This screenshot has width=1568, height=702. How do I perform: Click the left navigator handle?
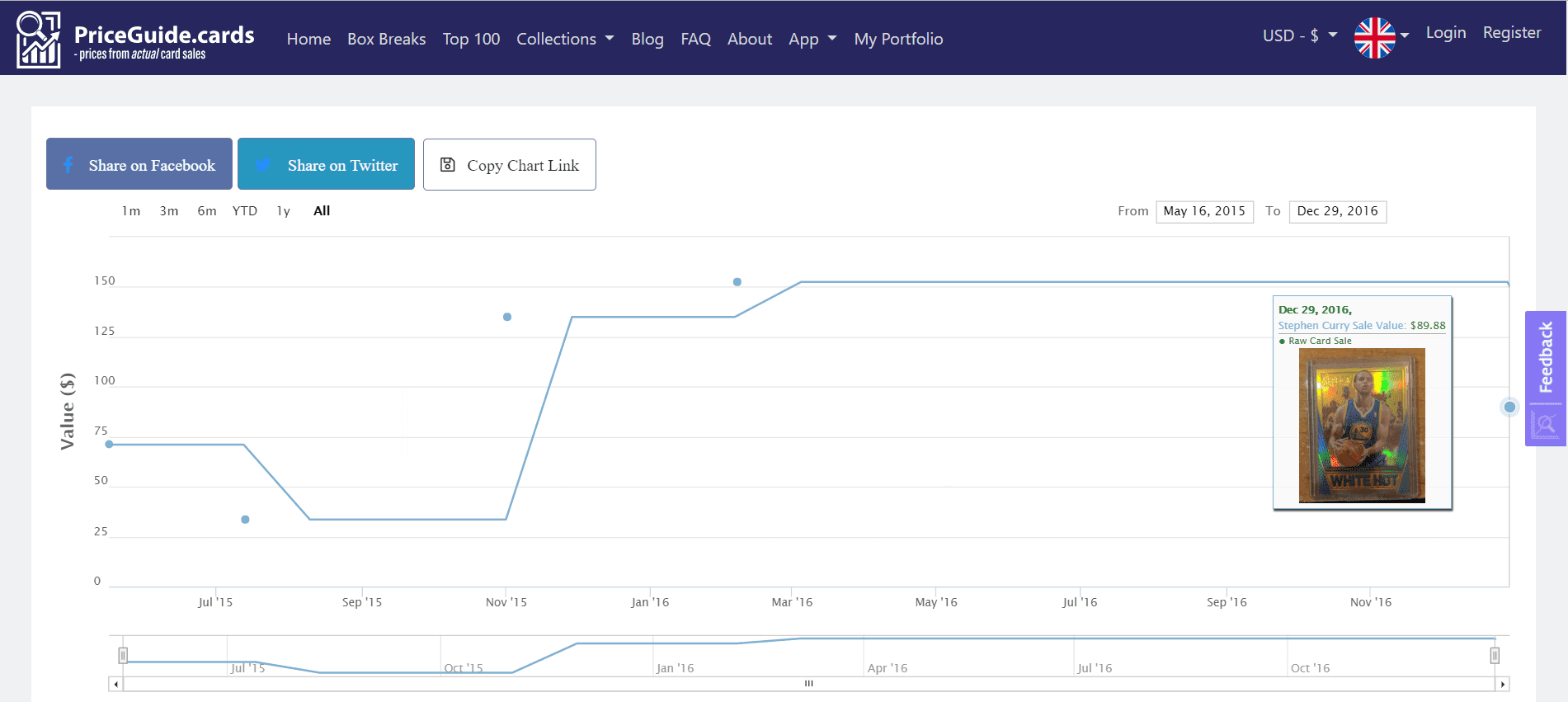coord(123,656)
